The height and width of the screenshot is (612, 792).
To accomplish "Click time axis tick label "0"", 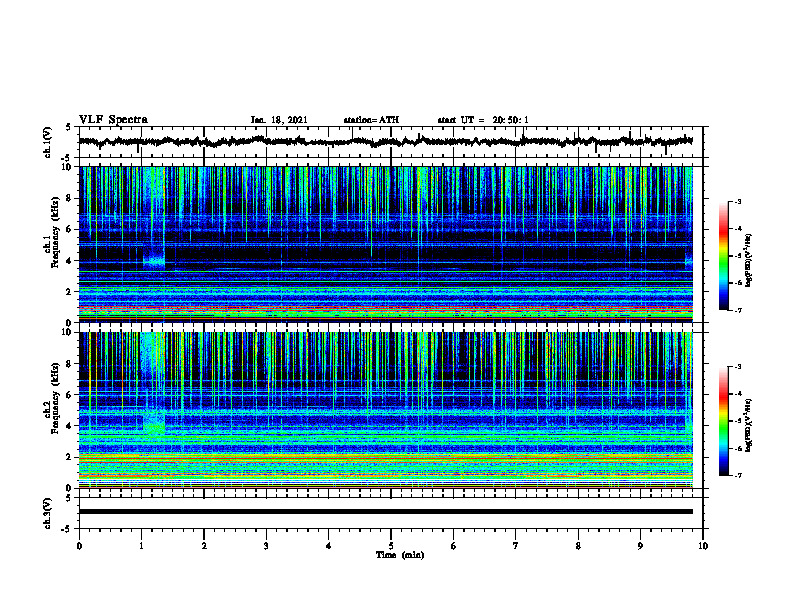I will point(79,546).
